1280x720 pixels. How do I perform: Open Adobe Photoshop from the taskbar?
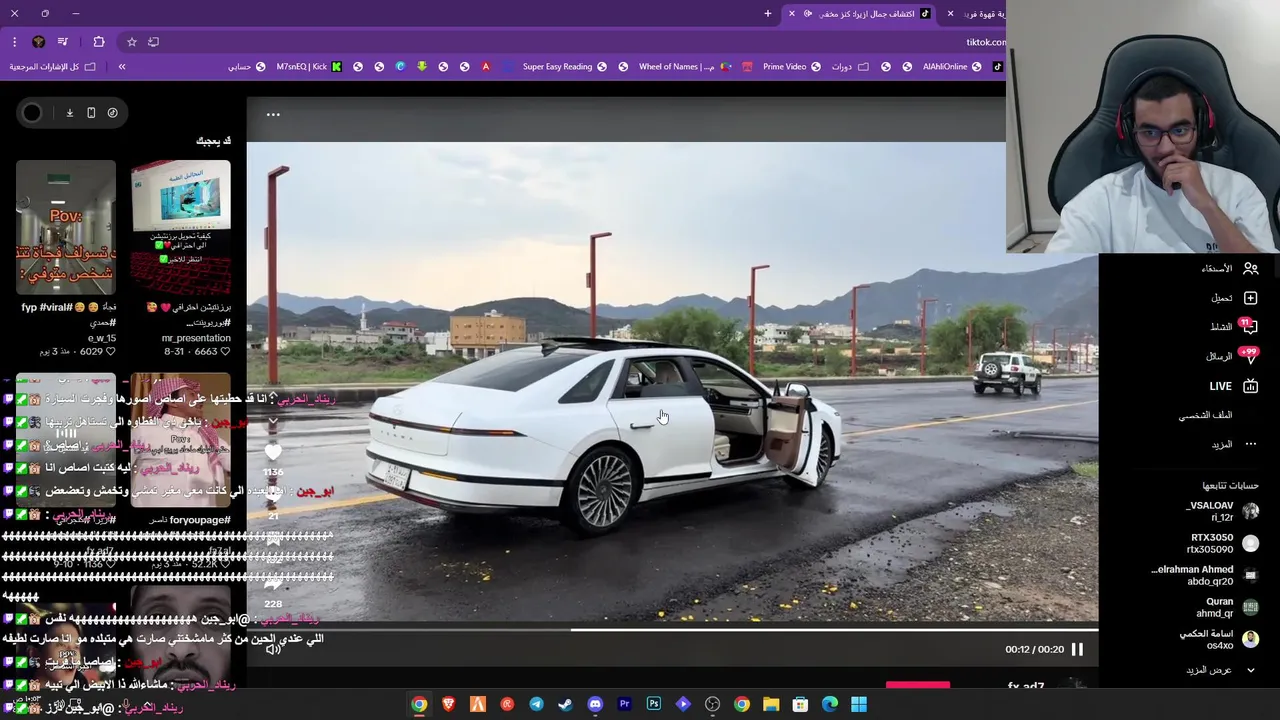coord(654,704)
